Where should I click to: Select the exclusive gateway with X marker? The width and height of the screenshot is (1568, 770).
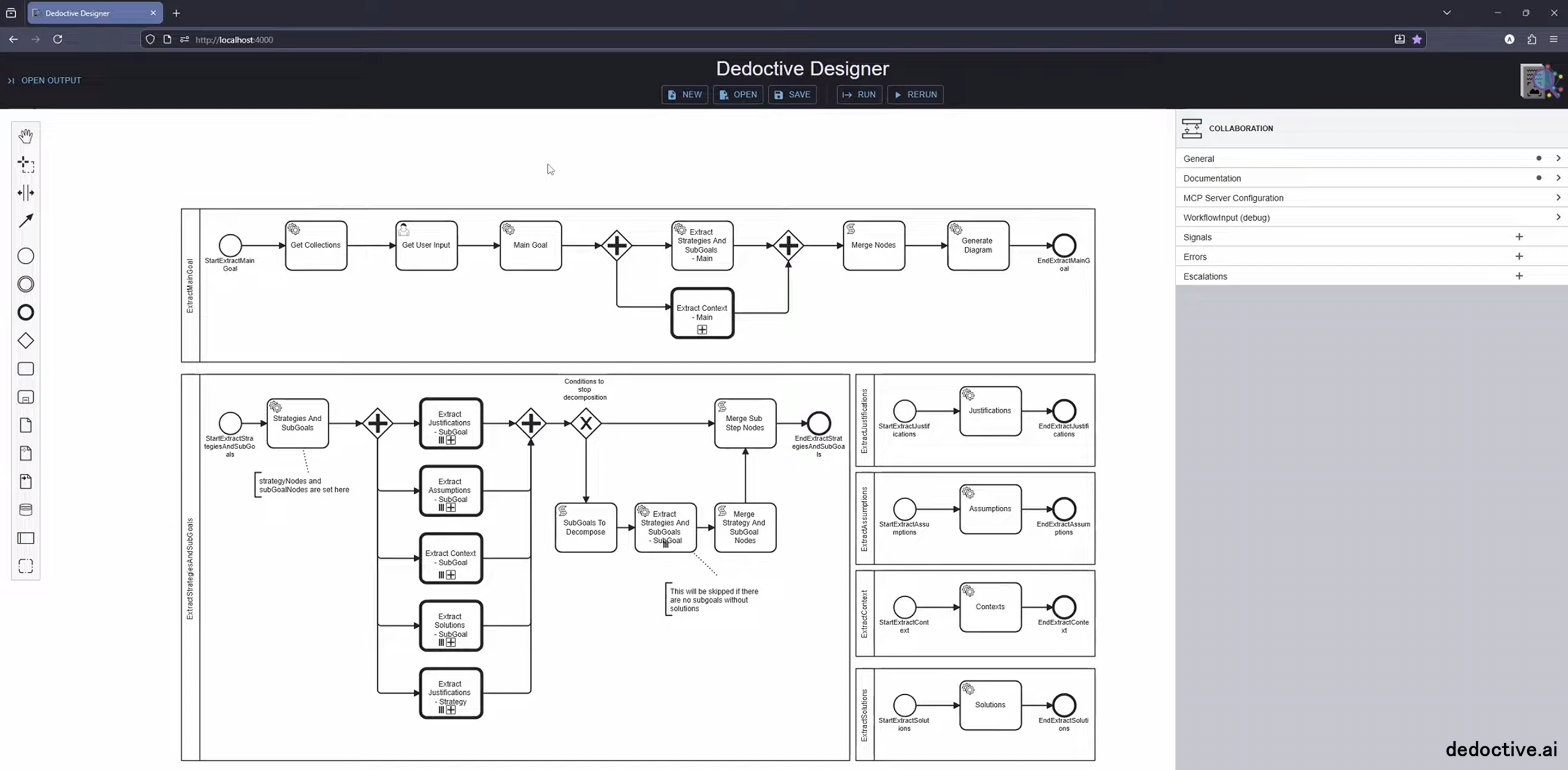[x=586, y=423]
